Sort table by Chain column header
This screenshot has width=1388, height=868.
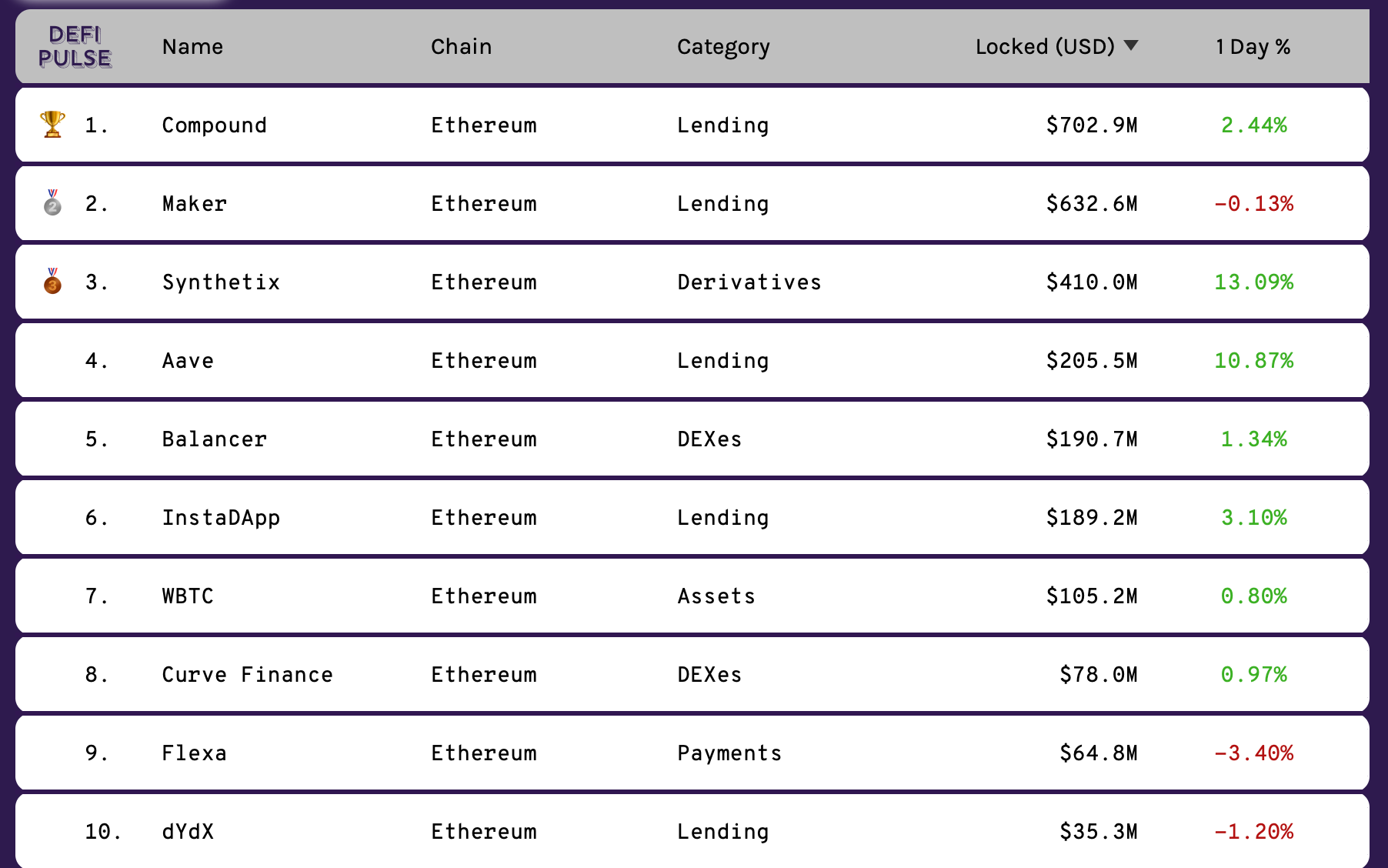(x=461, y=47)
